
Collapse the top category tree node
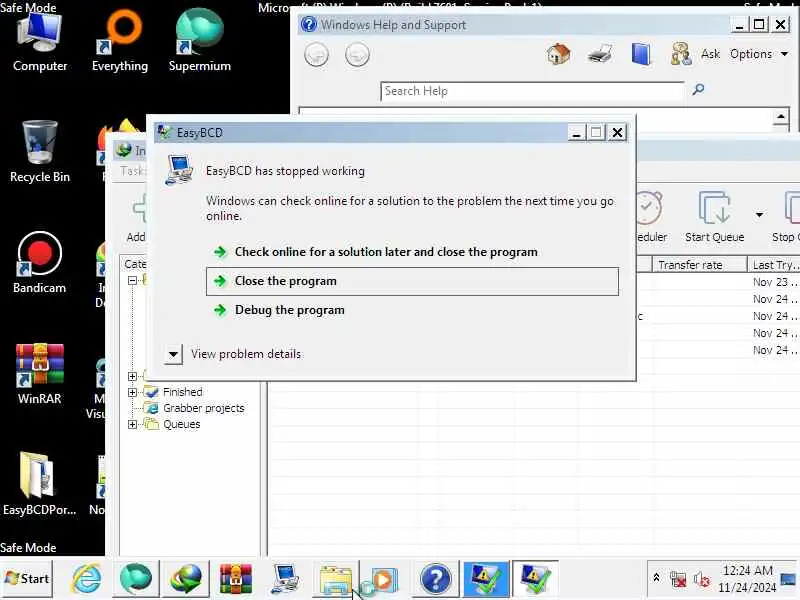132,280
